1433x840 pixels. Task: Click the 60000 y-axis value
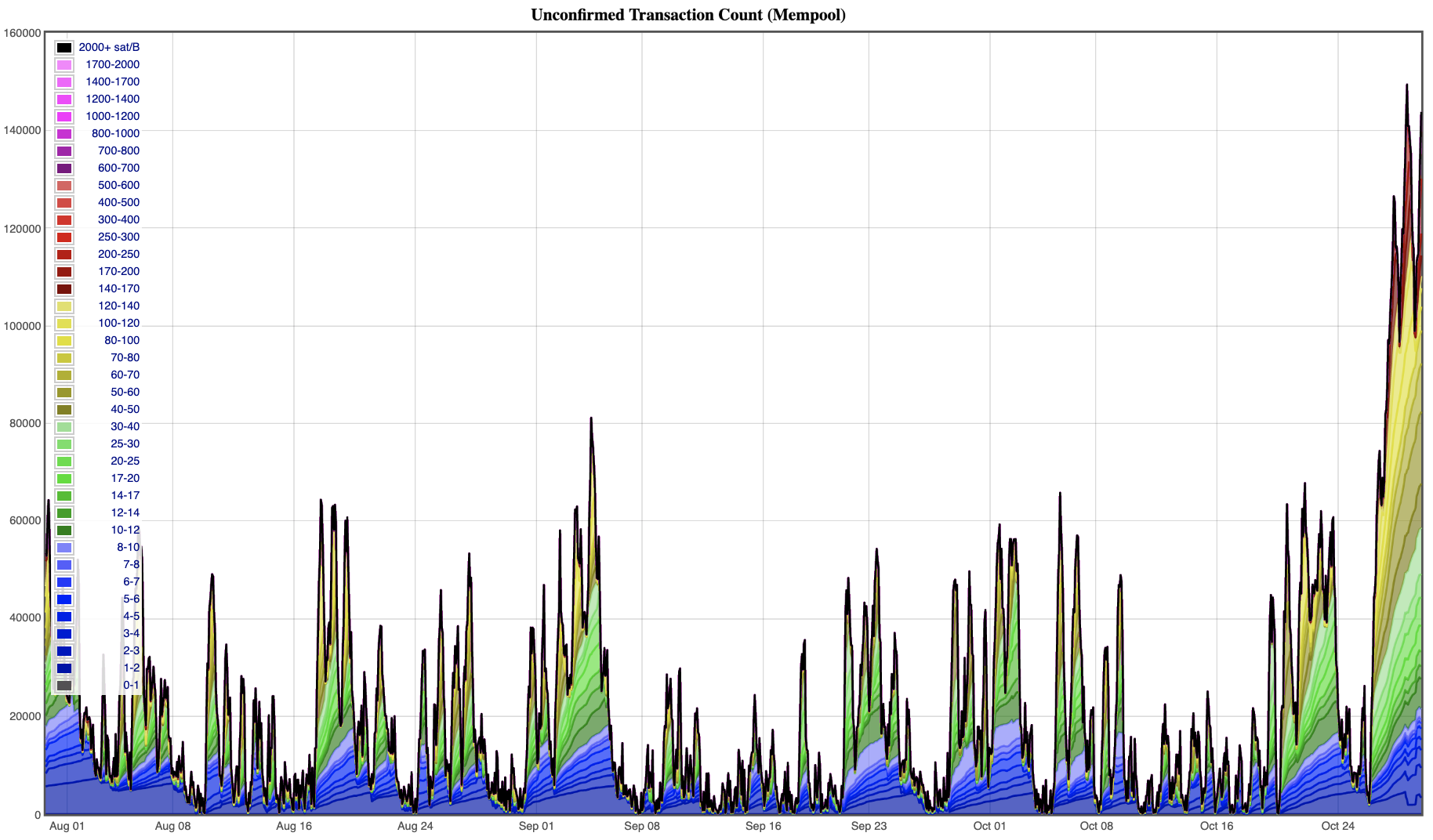point(25,520)
